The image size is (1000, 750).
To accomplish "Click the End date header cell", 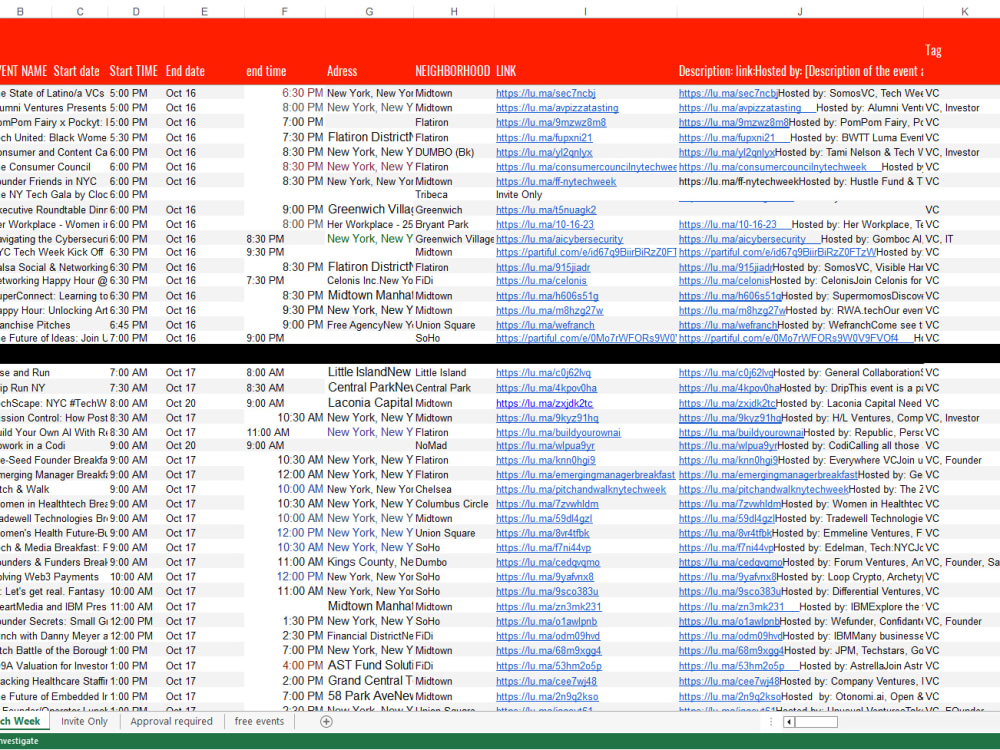I will click(185, 71).
